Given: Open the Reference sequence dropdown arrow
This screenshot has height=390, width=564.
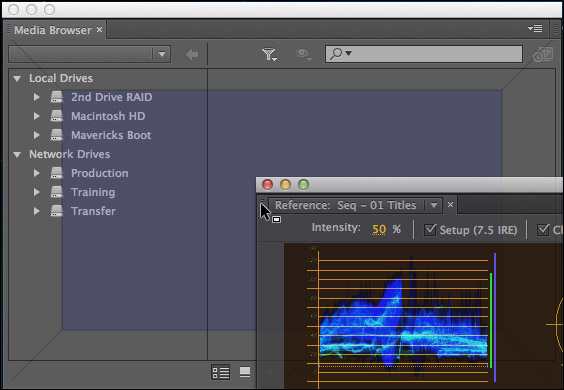Looking at the screenshot, I should pos(434,205).
